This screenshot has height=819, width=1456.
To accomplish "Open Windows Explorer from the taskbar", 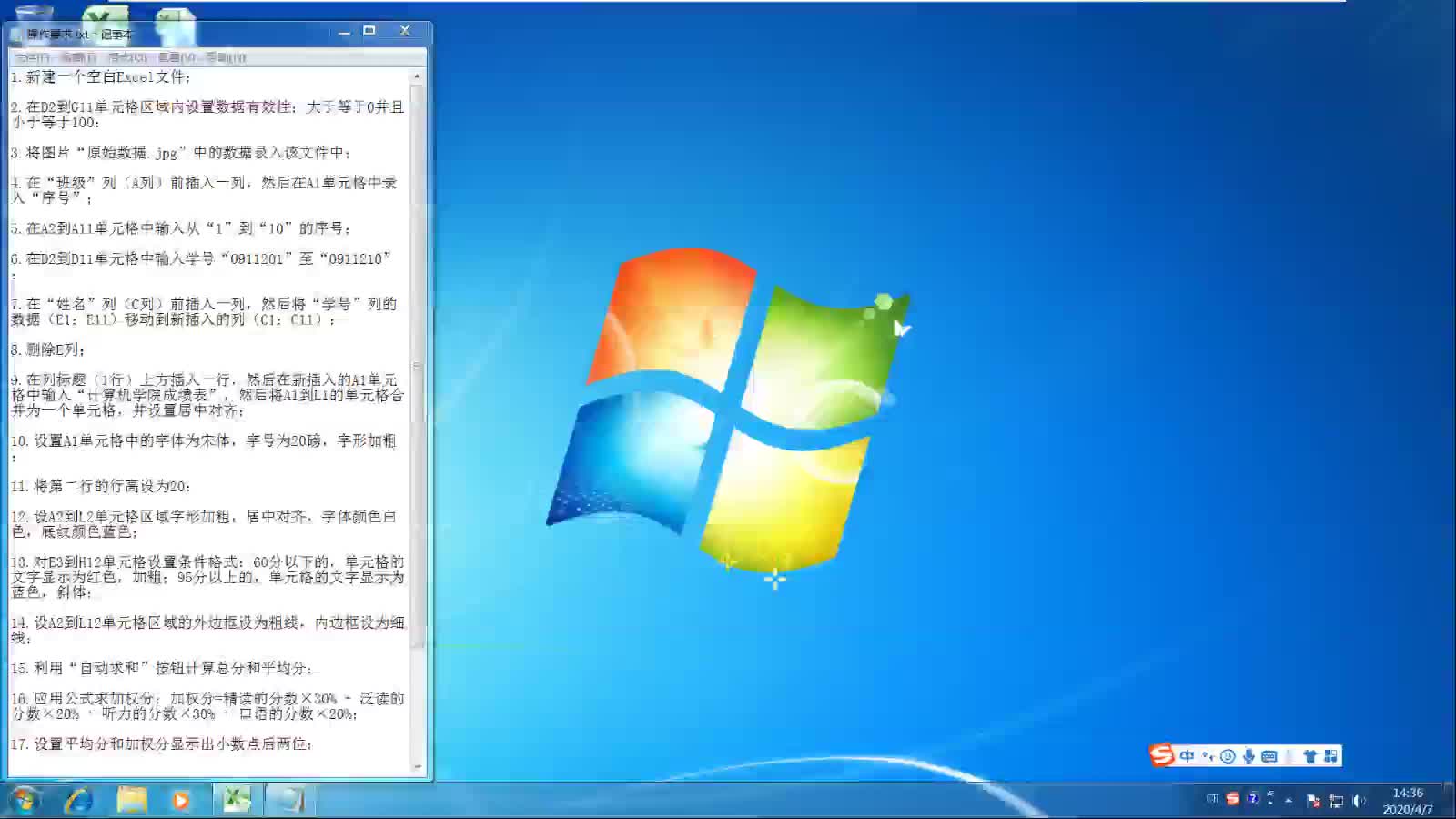I will click(132, 801).
